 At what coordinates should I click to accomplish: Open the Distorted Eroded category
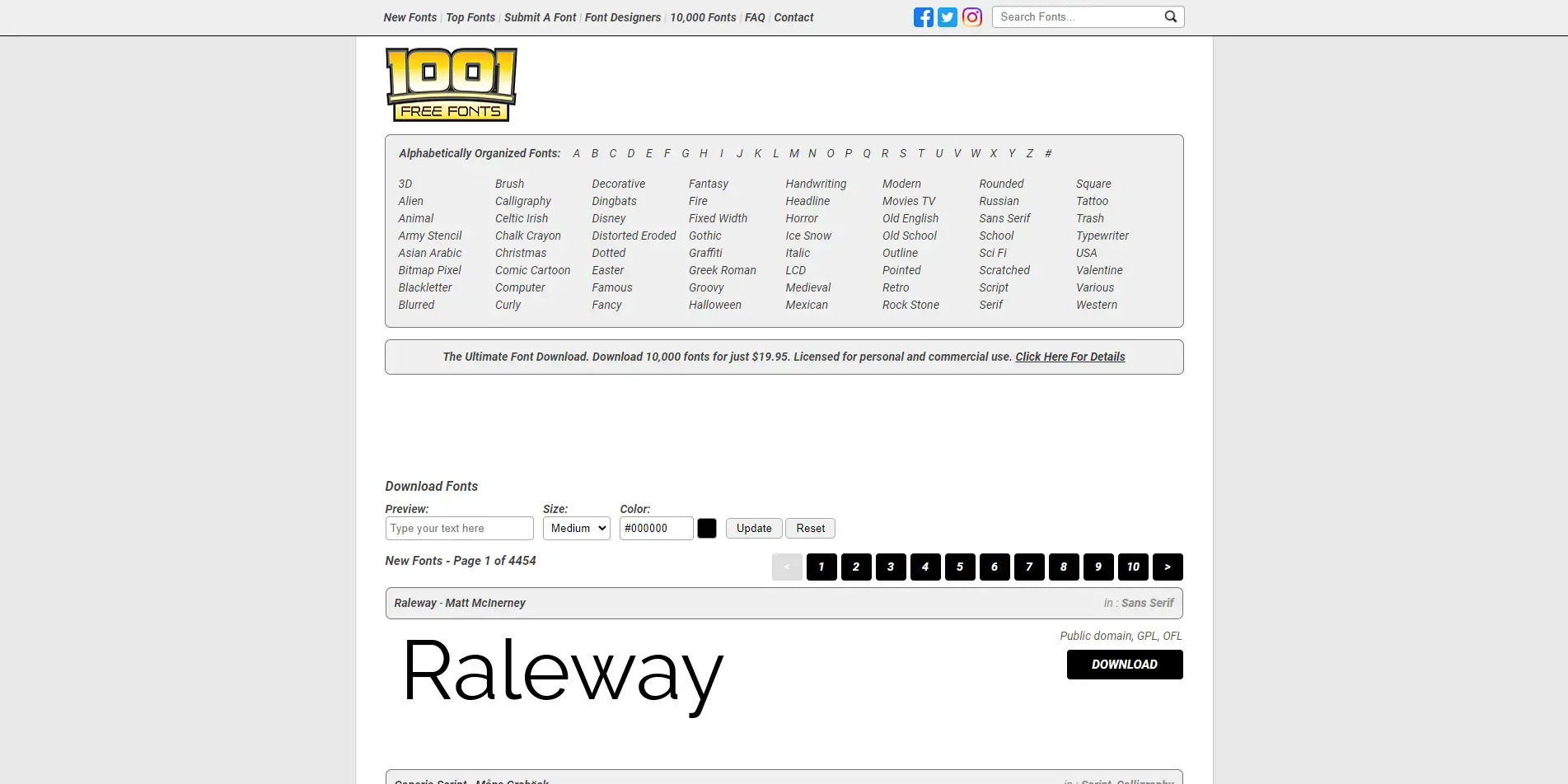(x=634, y=236)
